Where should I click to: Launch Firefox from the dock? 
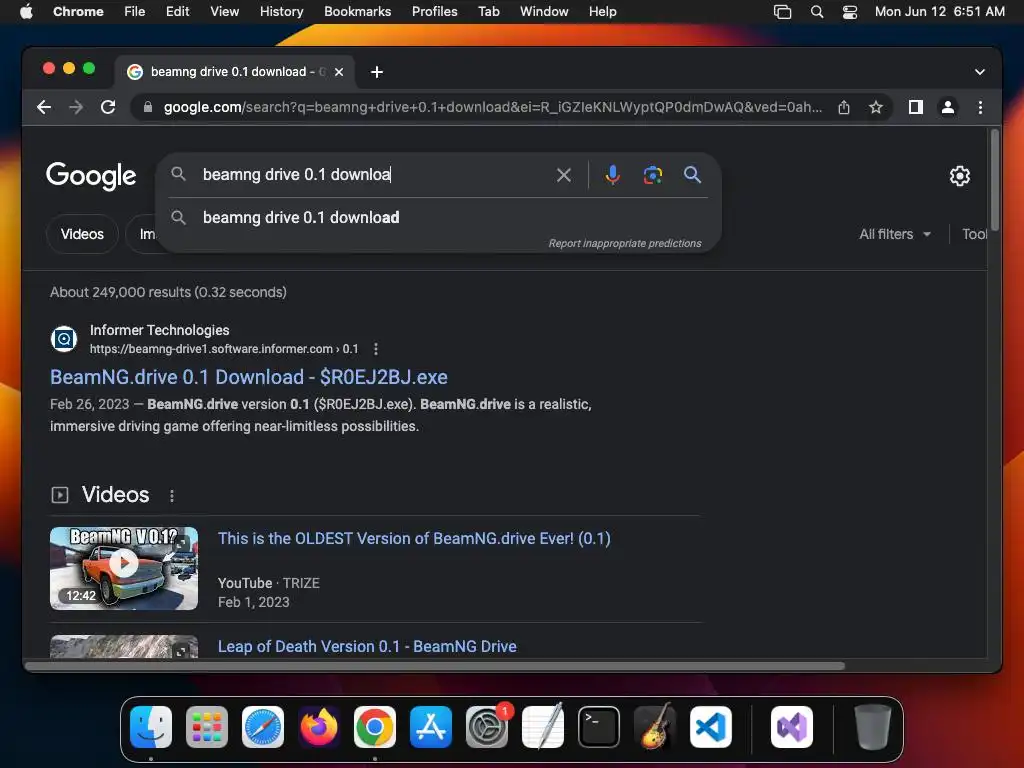point(319,727)
